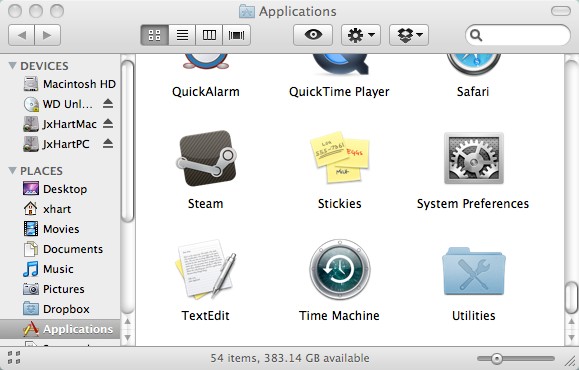Image resolution: width=579 pixels, height=370 pixels.
Task: Click the 'QuickTime Player' label text
Action: coord(339,92)
